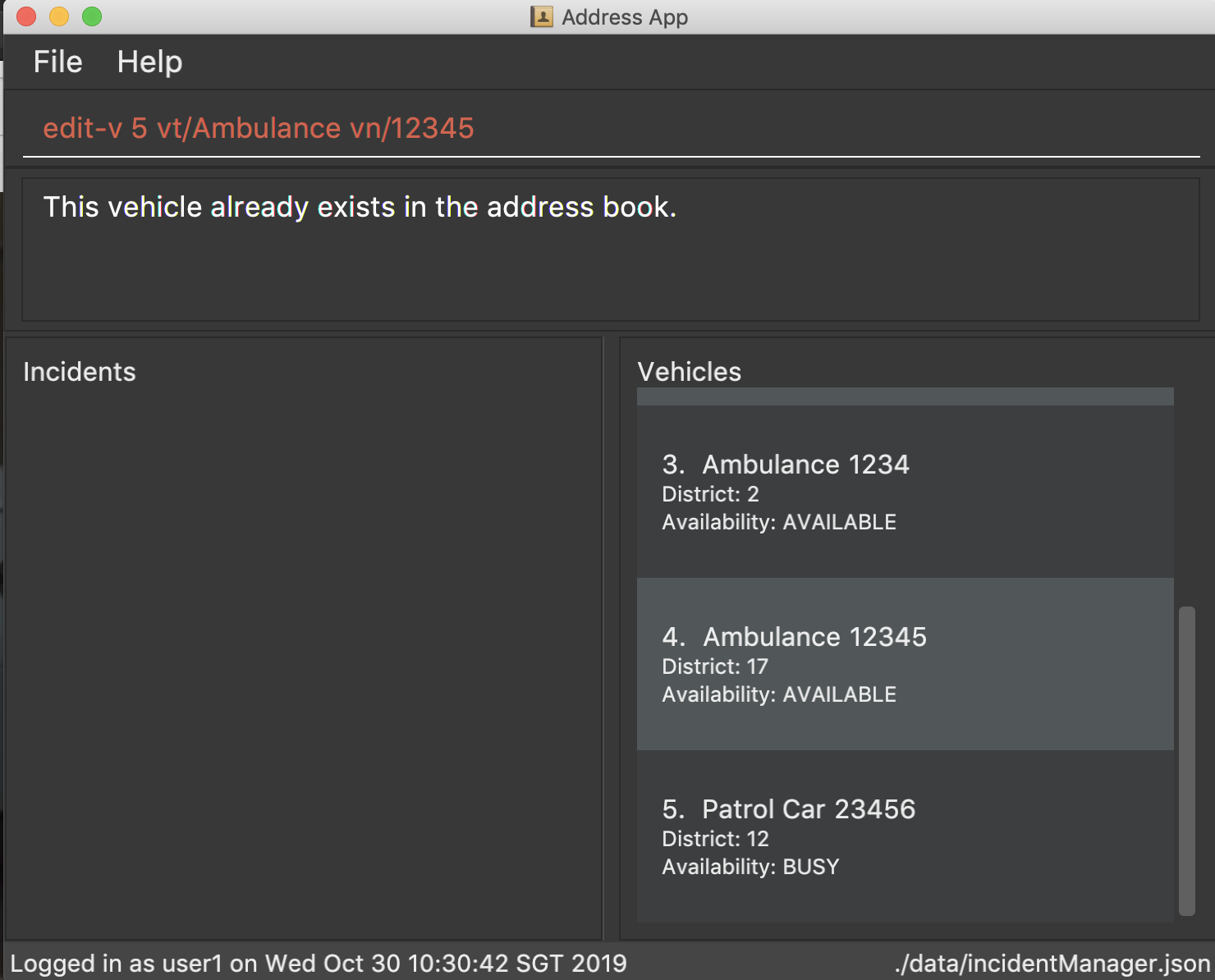
Task: Minimize the Address App window
Action: click(x=59, y=16)
